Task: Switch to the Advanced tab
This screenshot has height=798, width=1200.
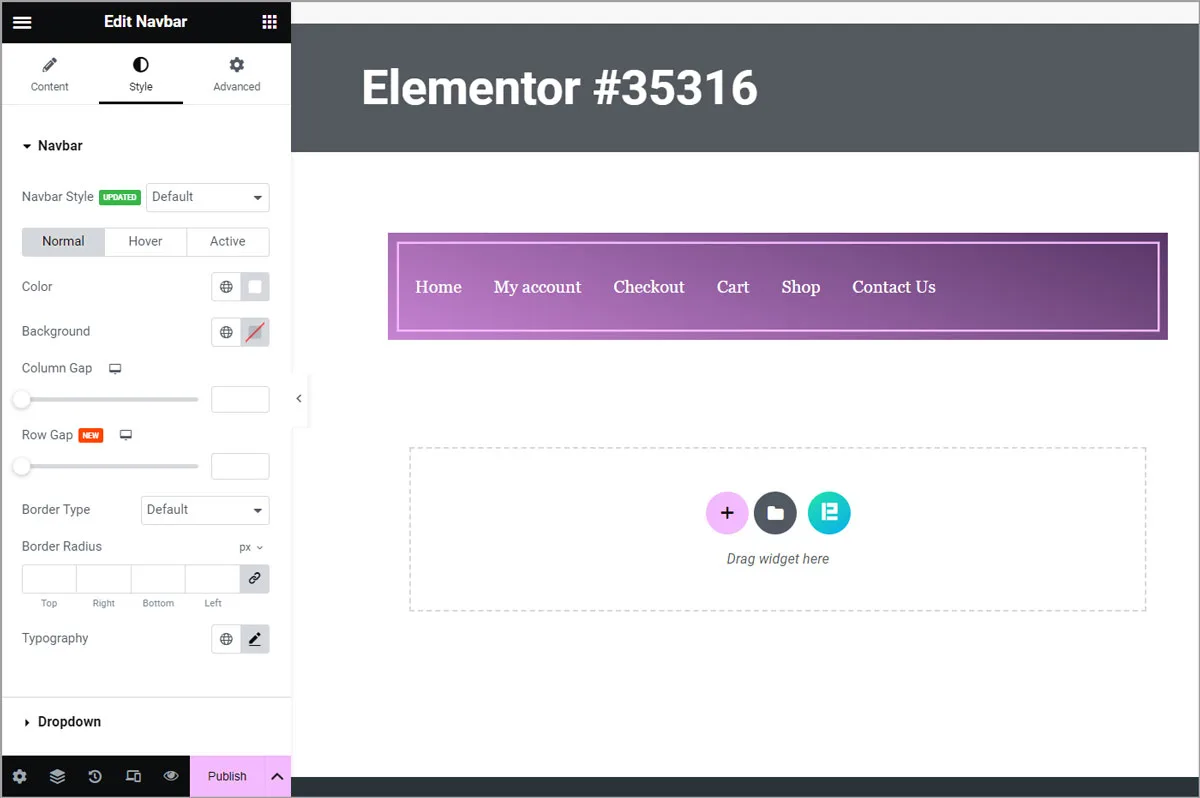Action: (x=236, y=75)
